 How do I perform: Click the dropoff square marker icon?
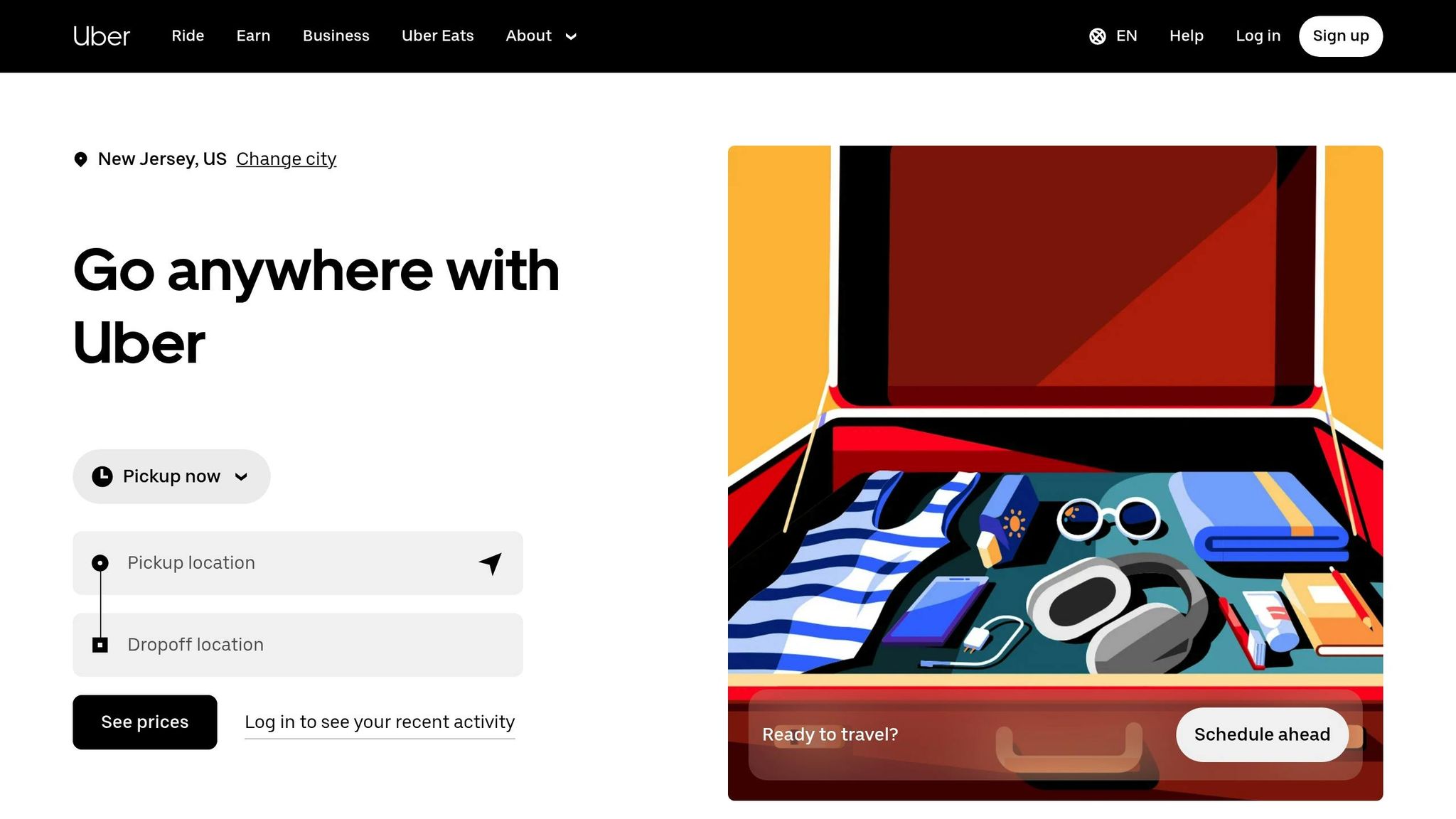tap(100, 645)
